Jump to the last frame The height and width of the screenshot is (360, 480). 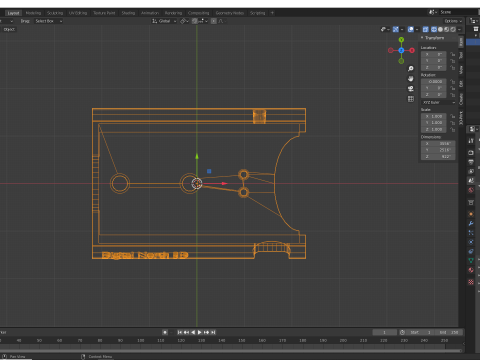(213, 332)
